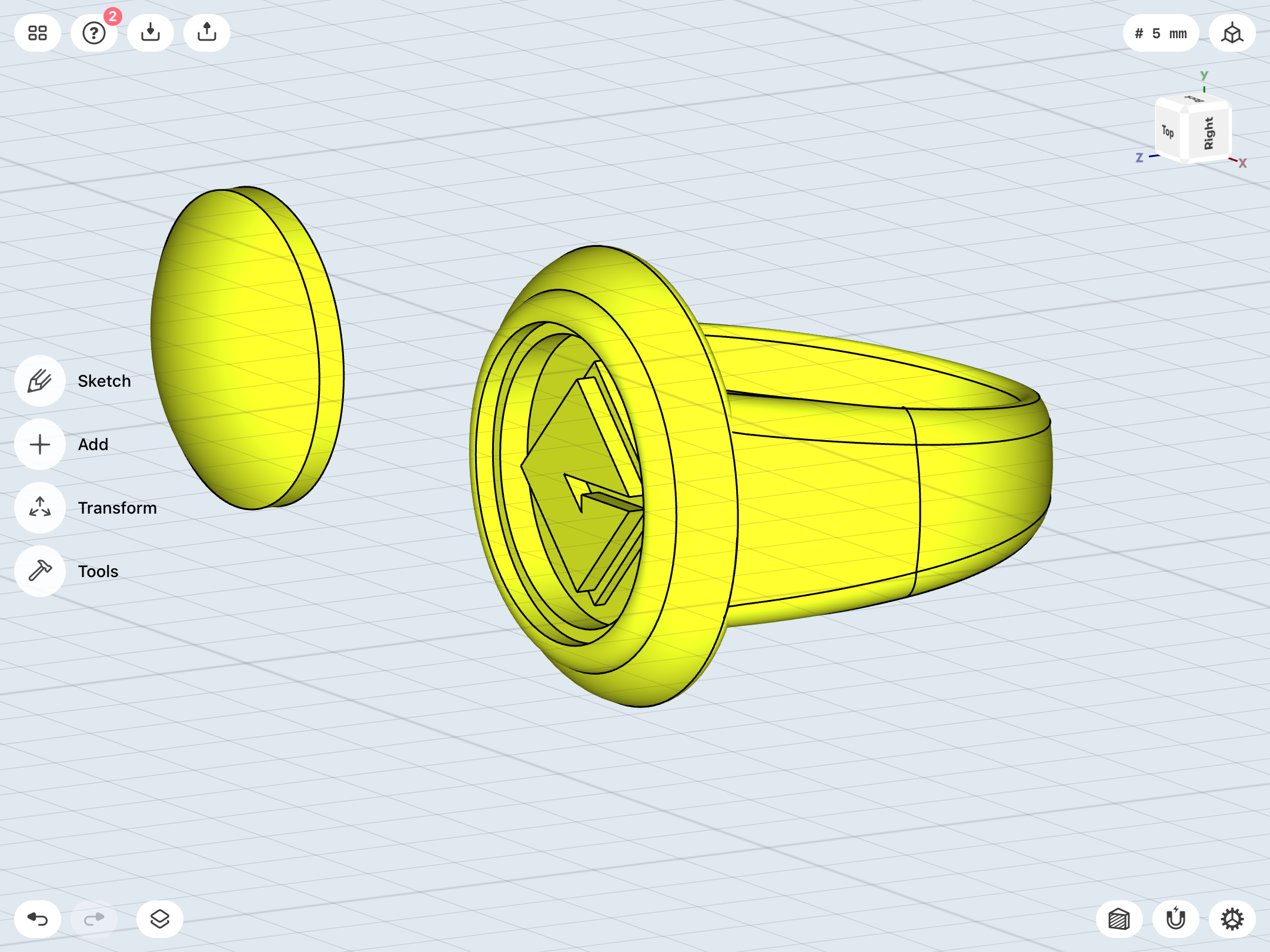The height and width of the screenshot is (952, 1270).
Task: Click the Transform label
Action: tap(118, 508)
